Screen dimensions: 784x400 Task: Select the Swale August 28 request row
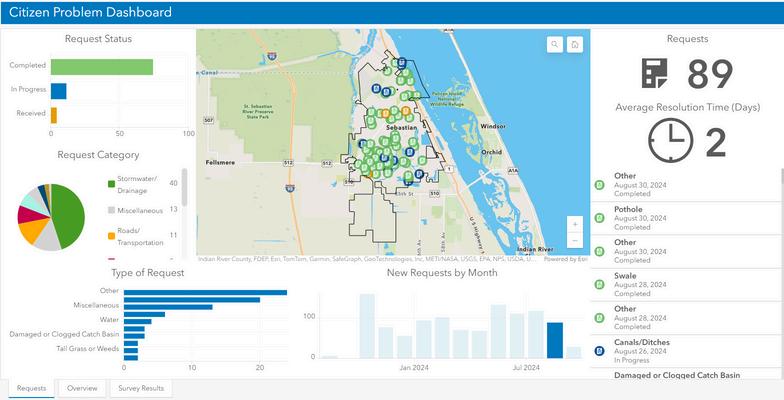pos(685,285)
